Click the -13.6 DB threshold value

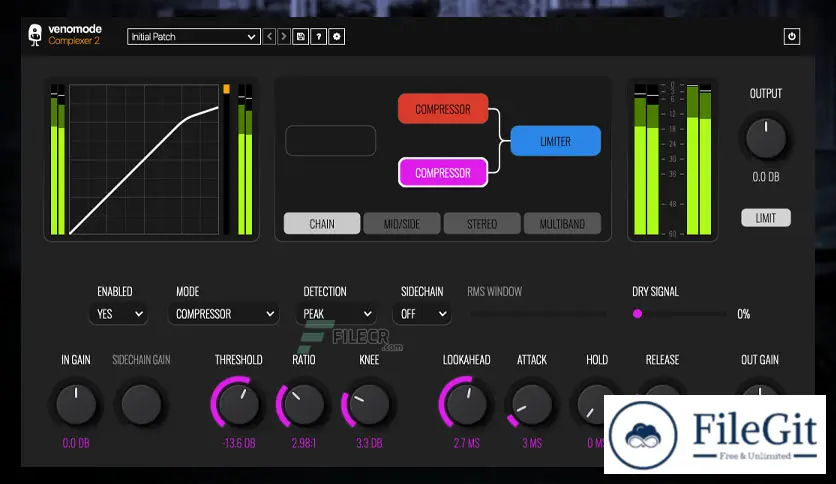tap(238, 443)
